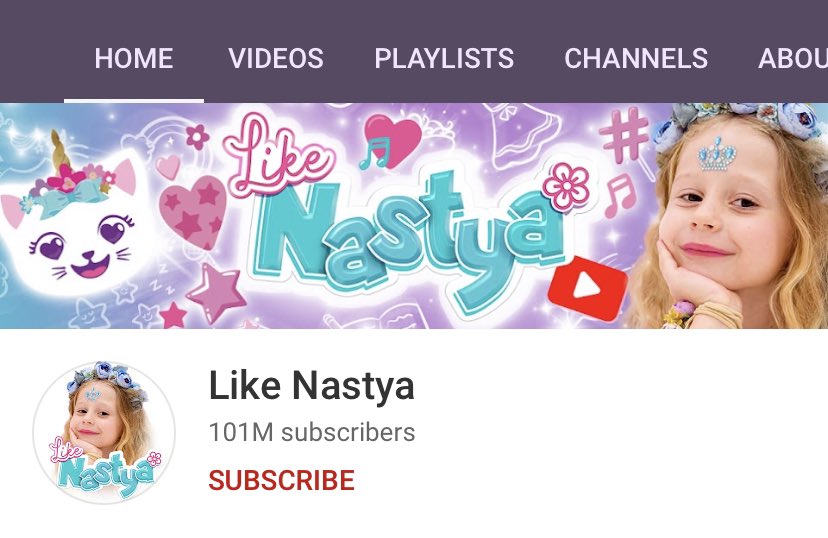Image resolution: width=828 pixels, height=538 pixels.
Task: Click the pink music note beside hashtag
Action: pos(620,196)
